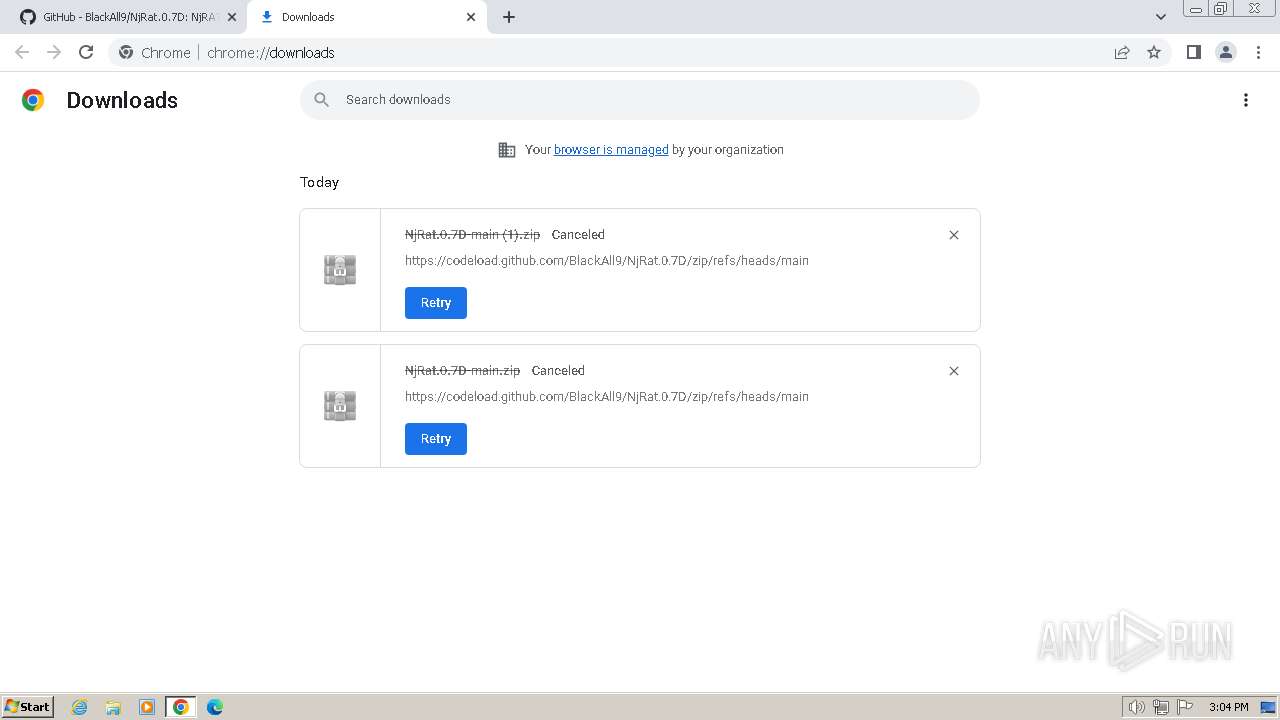The height and width of the screenshot is (720, 1280).
Task: Go back with the browser back arrow
Action: pyautogui.click(x=22, y=52)
